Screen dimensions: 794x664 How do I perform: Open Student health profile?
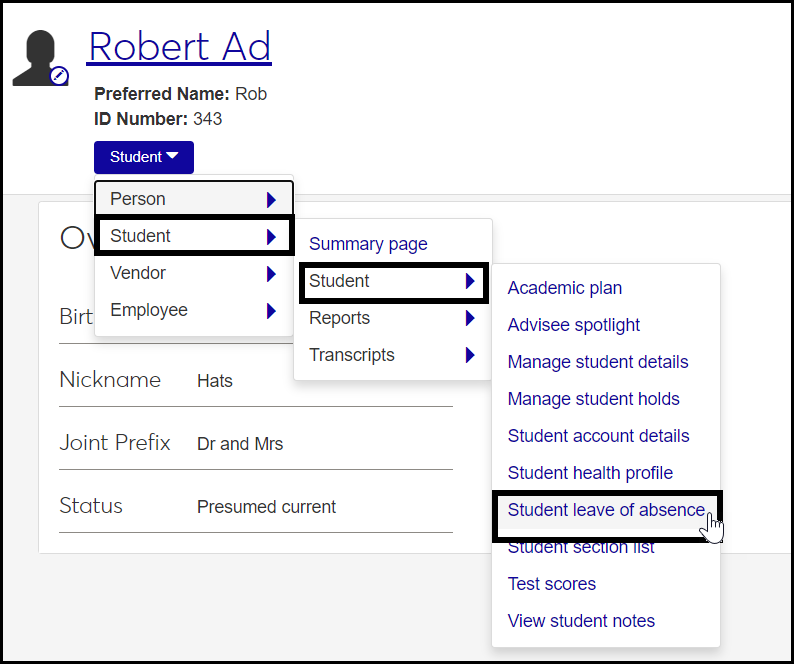click(x=590, y=473)
